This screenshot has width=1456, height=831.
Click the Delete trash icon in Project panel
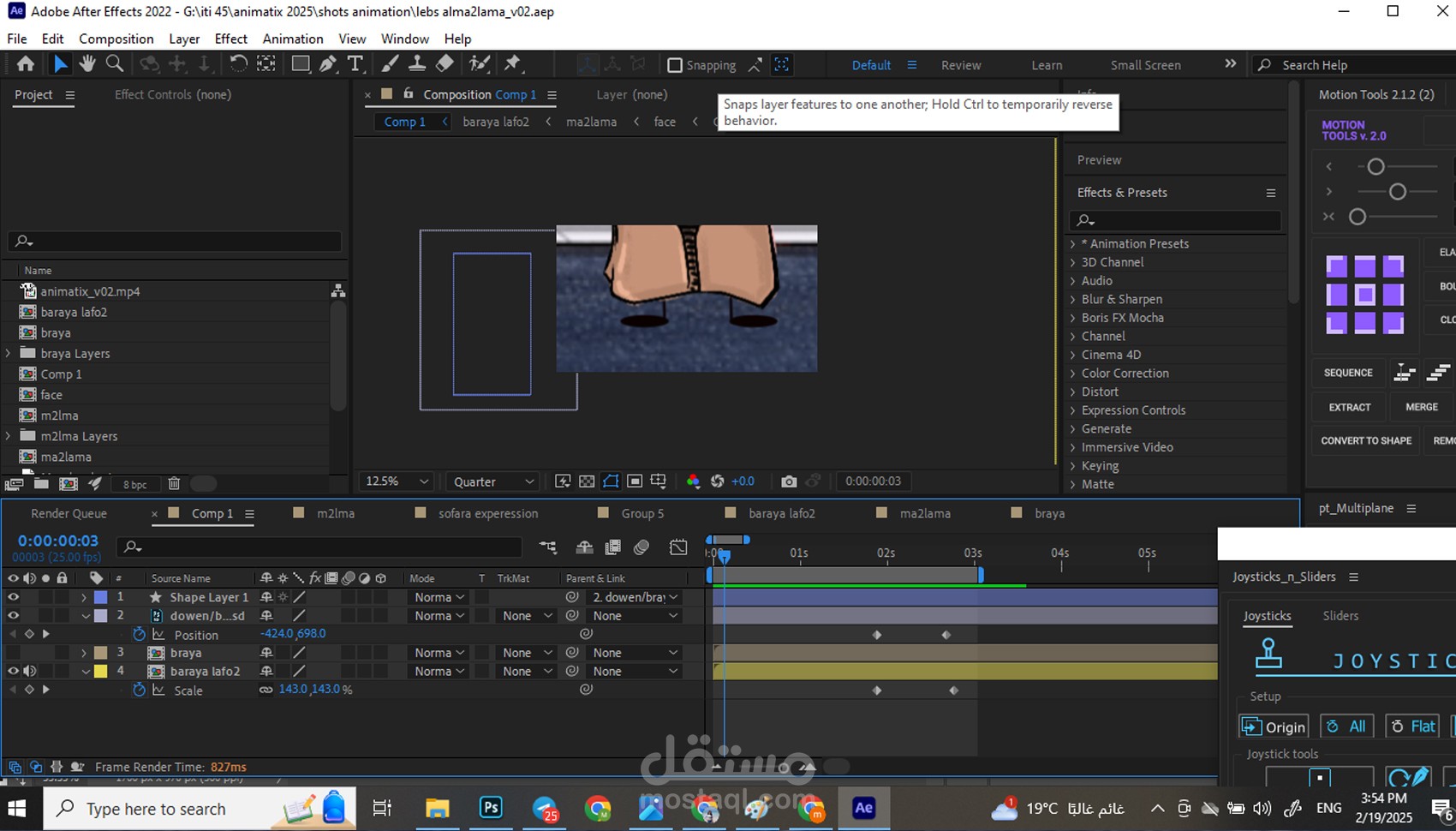(x=174, y=484)
